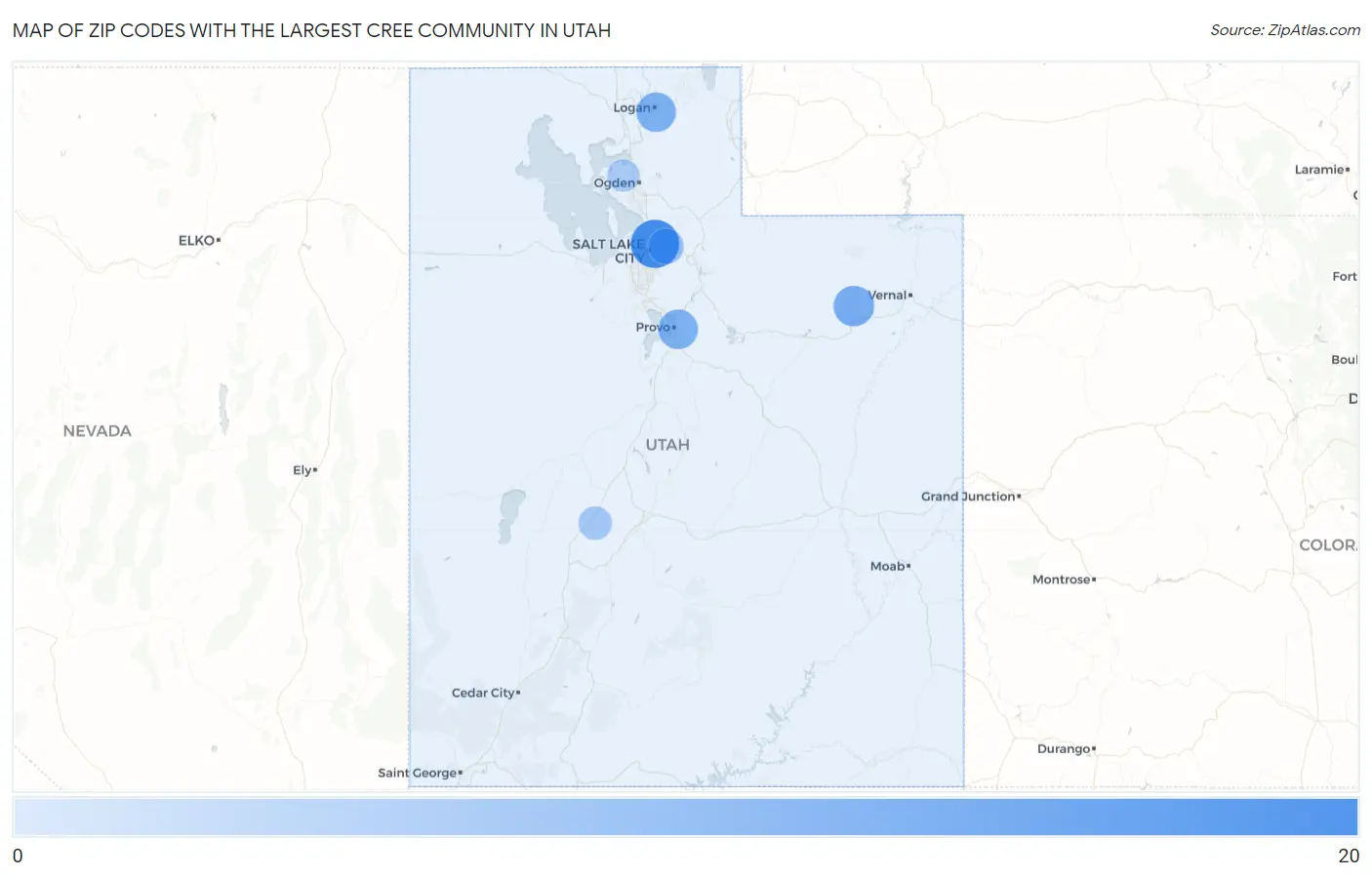Click the color gradient legend bar
The width and height of the screenshot is (1372, 877).
tap(685, 817)
